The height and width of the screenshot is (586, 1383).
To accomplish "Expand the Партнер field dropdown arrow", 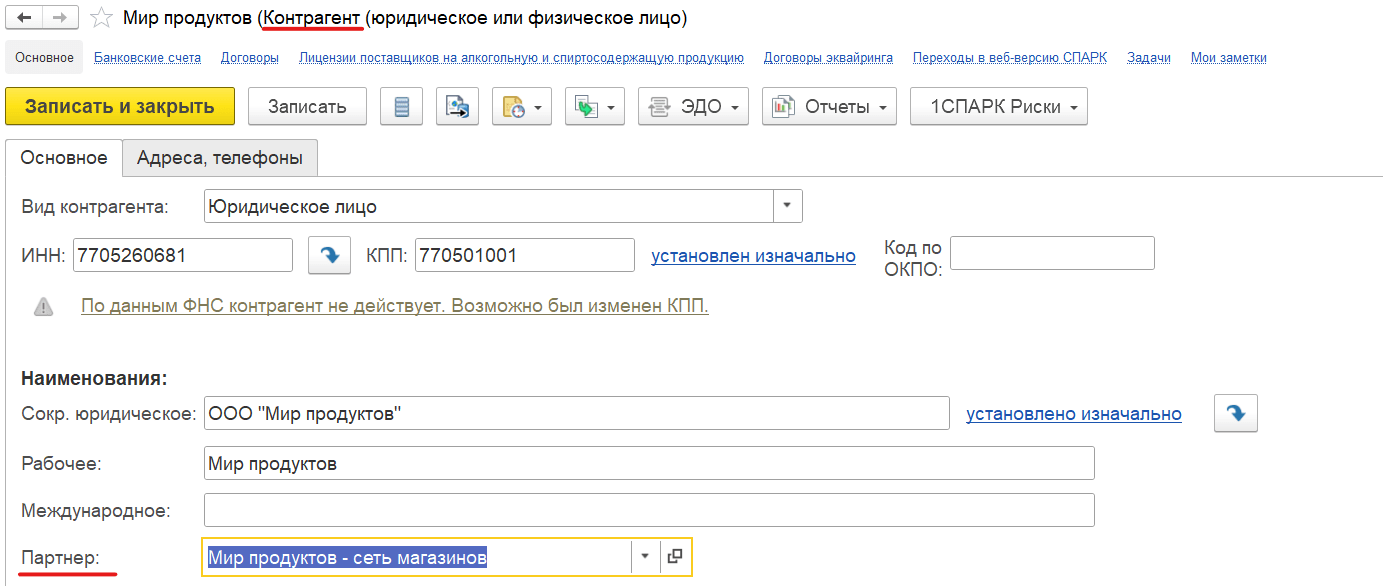I will 645,556.
